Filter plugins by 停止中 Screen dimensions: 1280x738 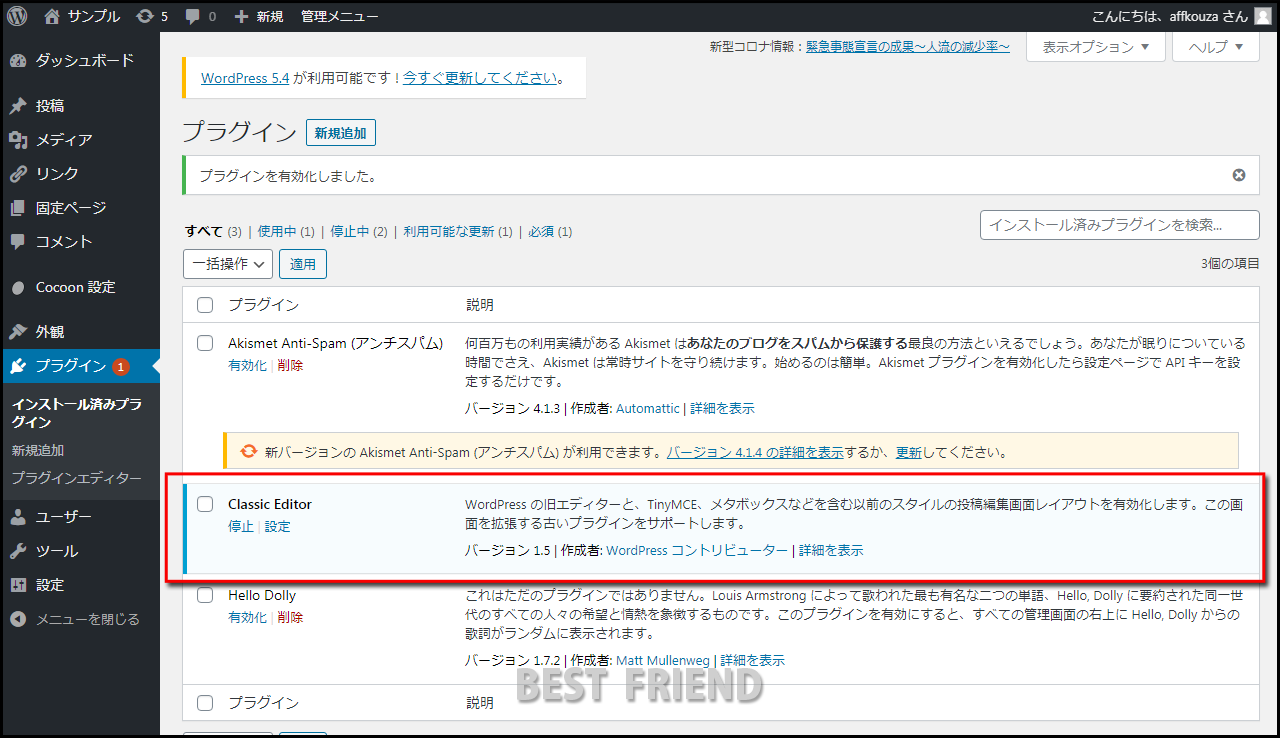pos(350,231)
